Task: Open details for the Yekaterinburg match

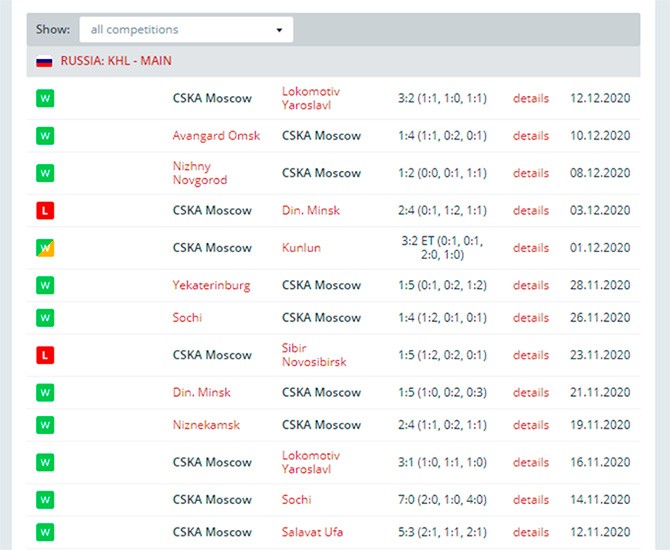Action: pos(531,285)
